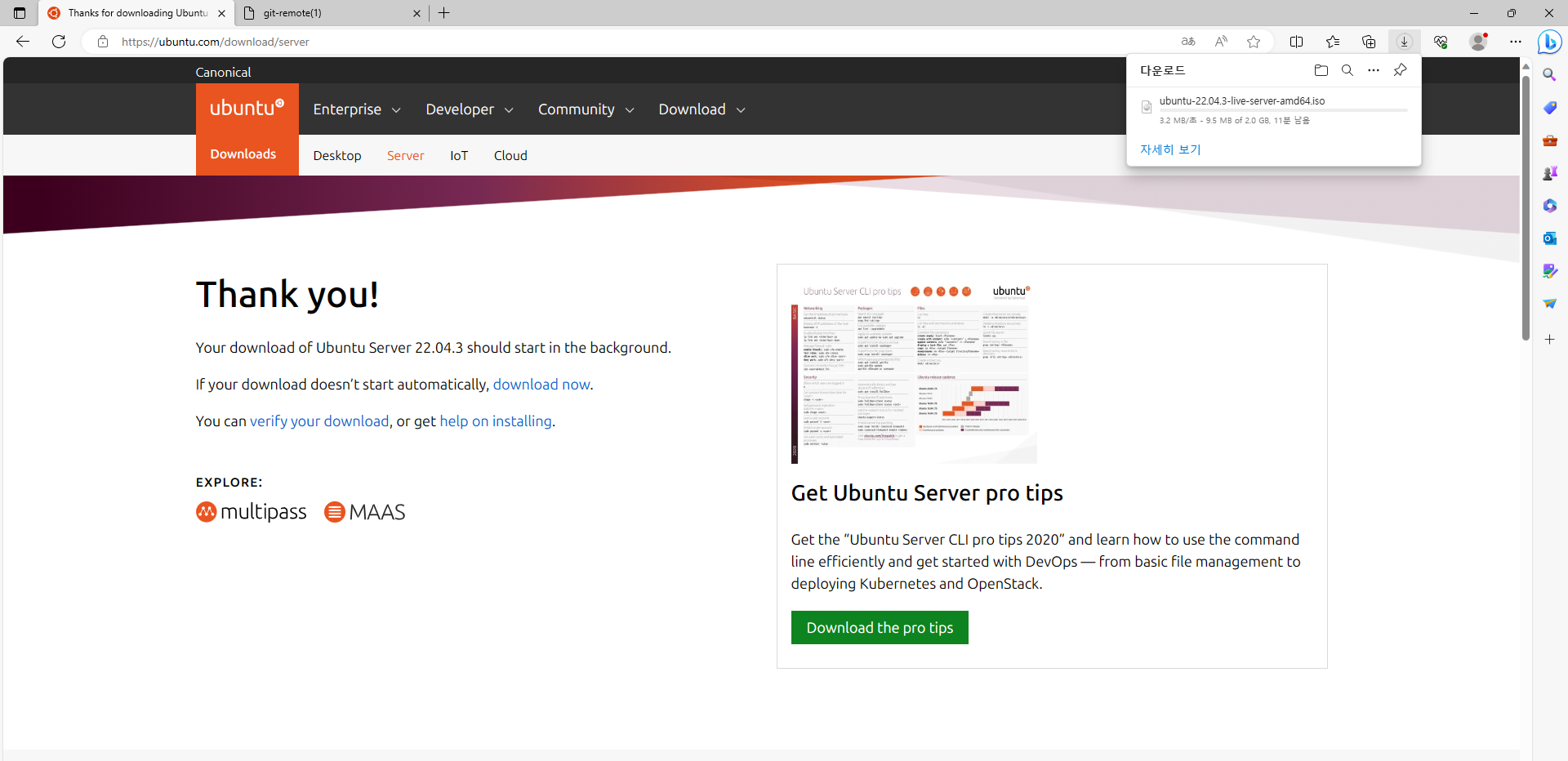This screenshot has width=1568, height=761.
Task: Open split screen icon
Action: coord(1296,42)
